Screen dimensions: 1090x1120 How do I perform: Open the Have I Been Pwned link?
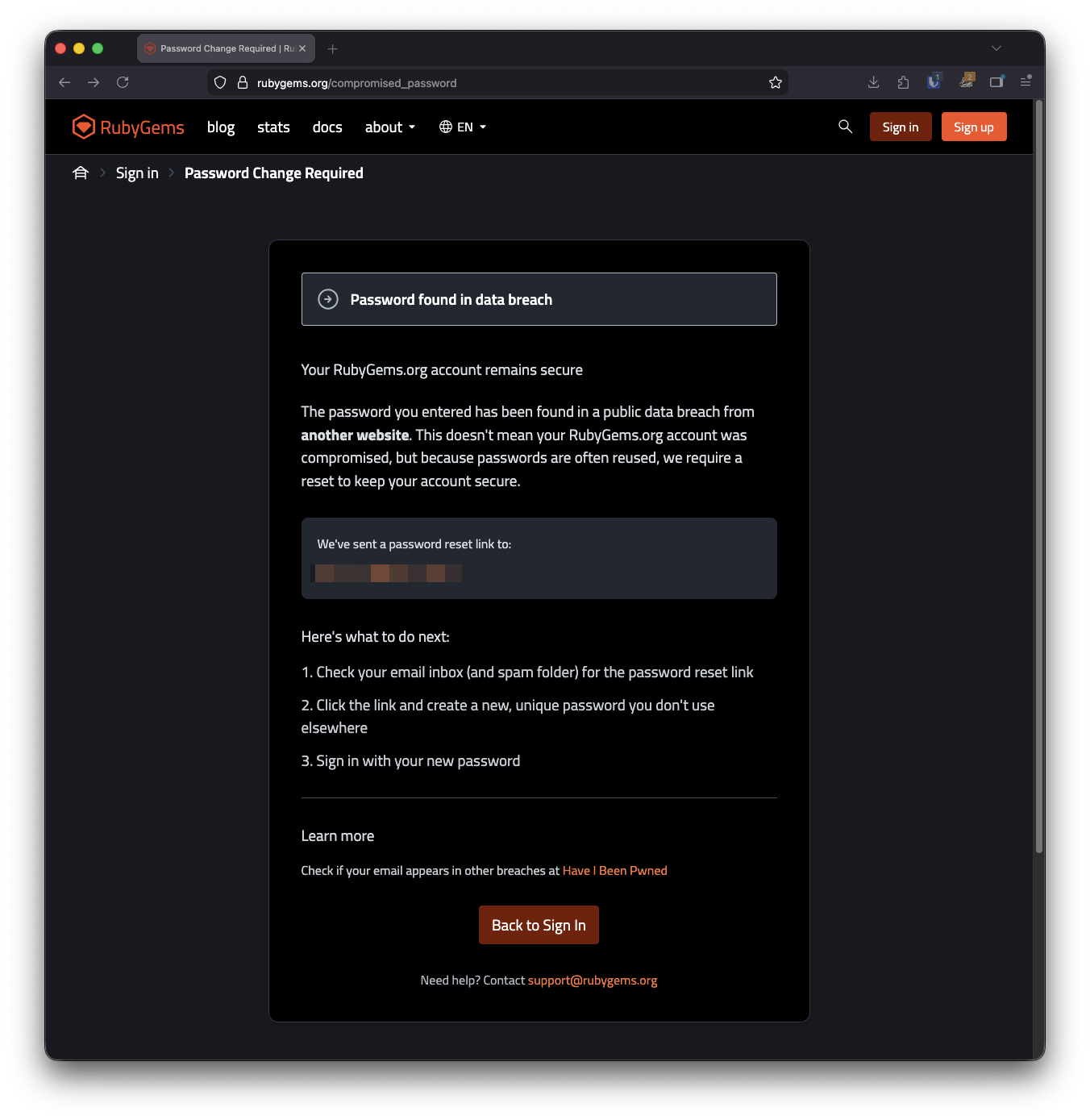tap(615, 871)
